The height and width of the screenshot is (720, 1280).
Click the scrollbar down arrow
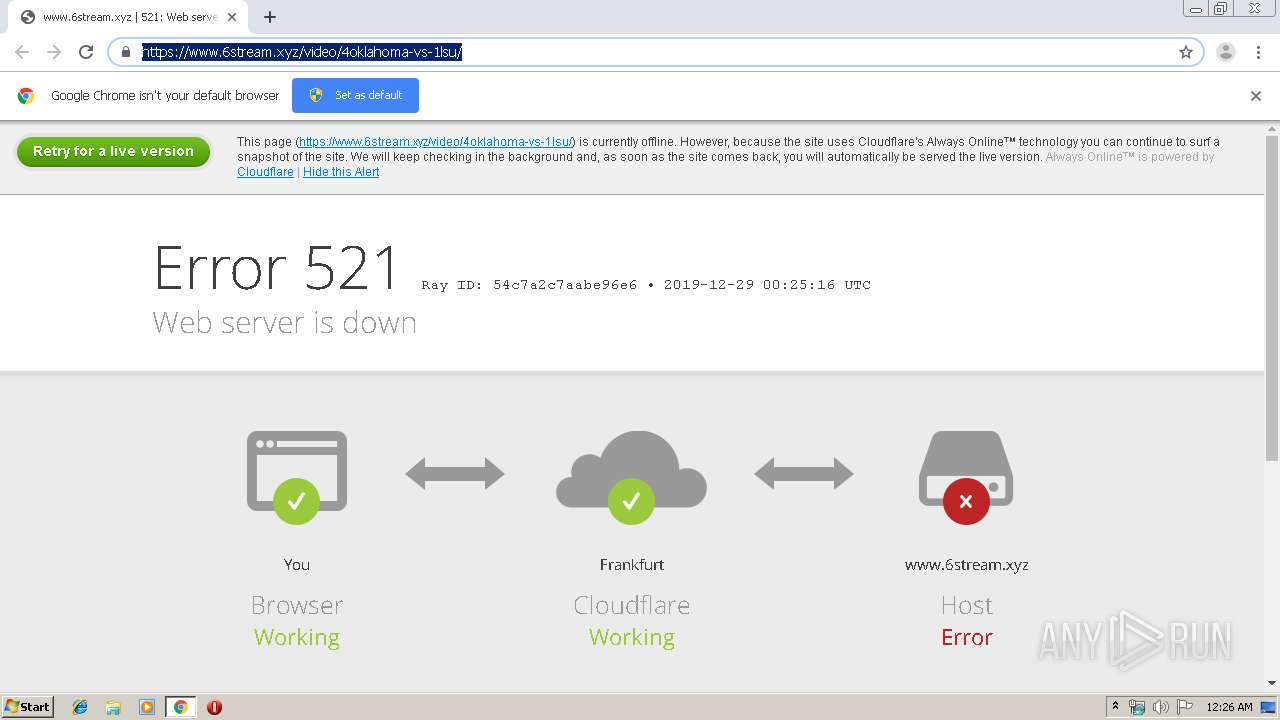click(x=1272, y=683)
